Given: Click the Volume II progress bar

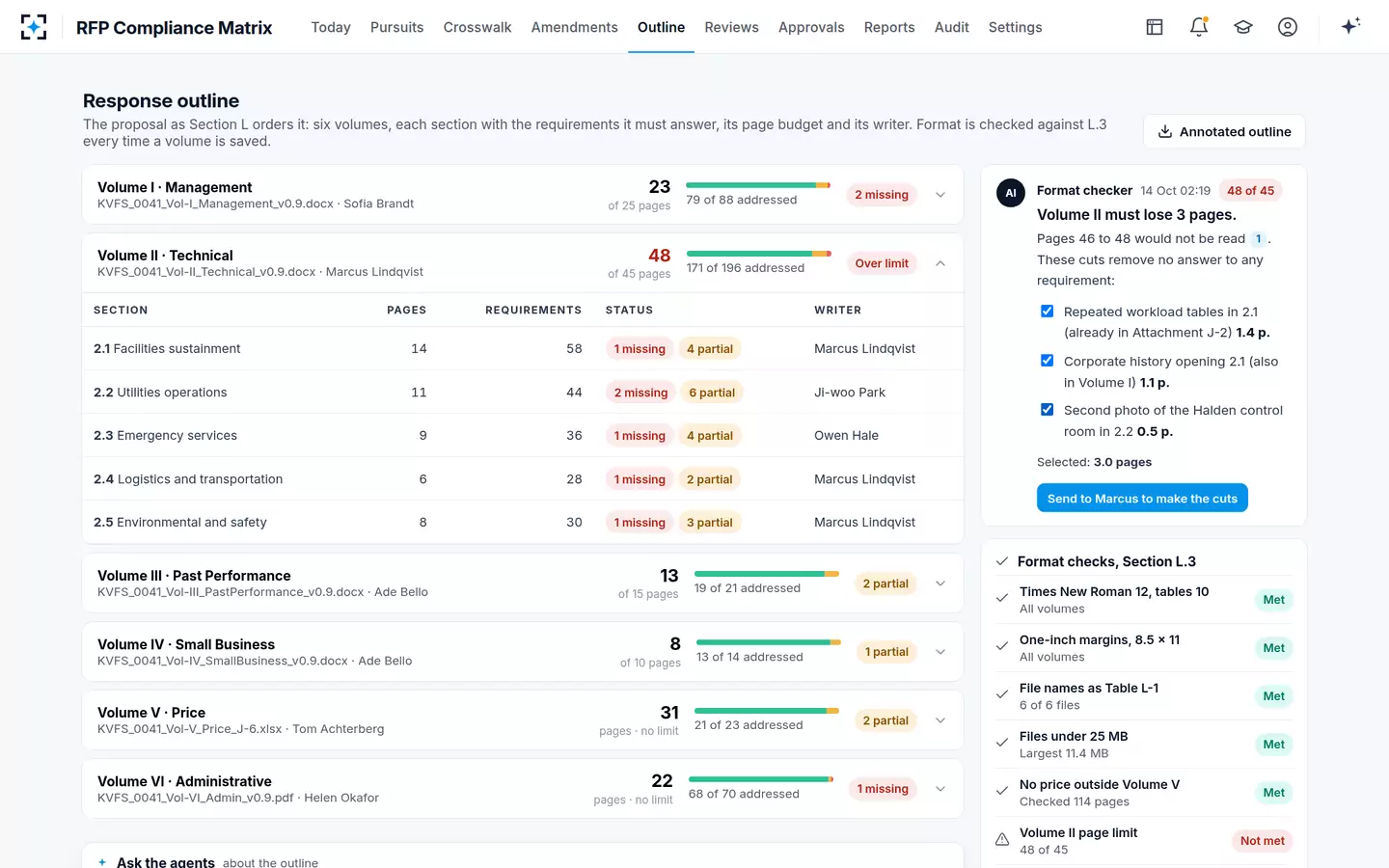Looking at the screenshot, I should [x=759, y=254].
